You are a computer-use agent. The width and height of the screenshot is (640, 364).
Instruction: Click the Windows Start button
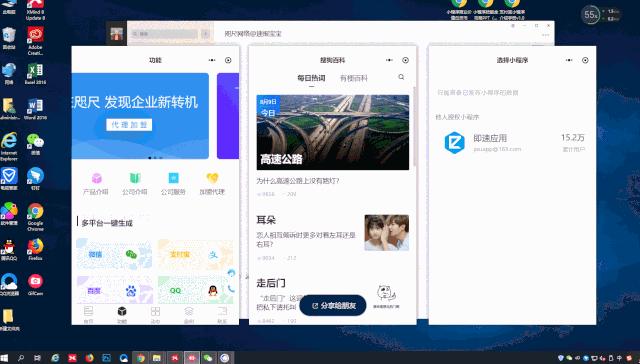4,358
